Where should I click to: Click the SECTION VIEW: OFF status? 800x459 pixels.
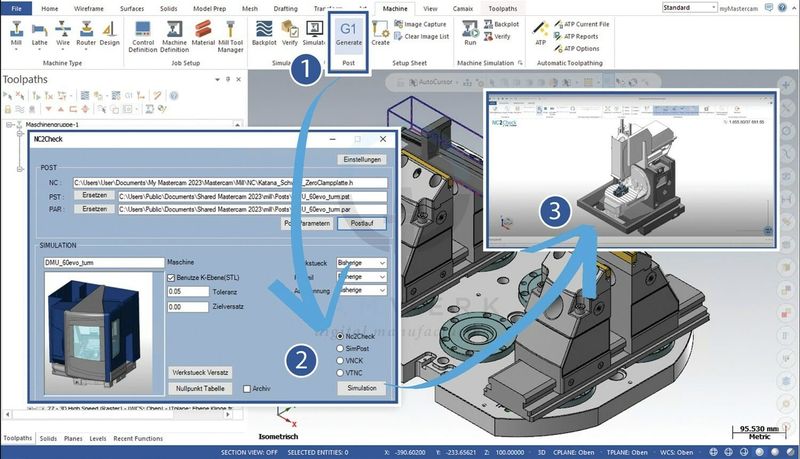point(249,452)
